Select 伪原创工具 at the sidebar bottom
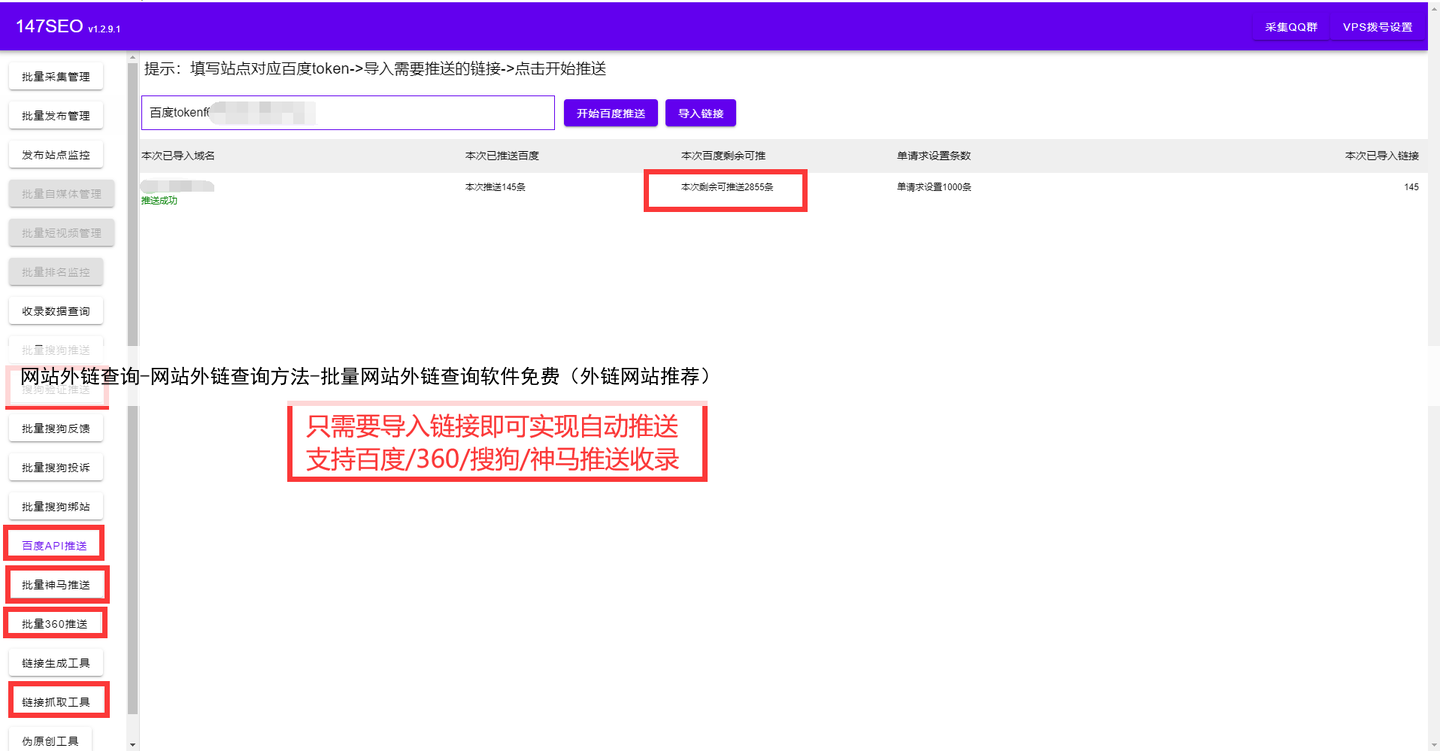 pos(50,740)
